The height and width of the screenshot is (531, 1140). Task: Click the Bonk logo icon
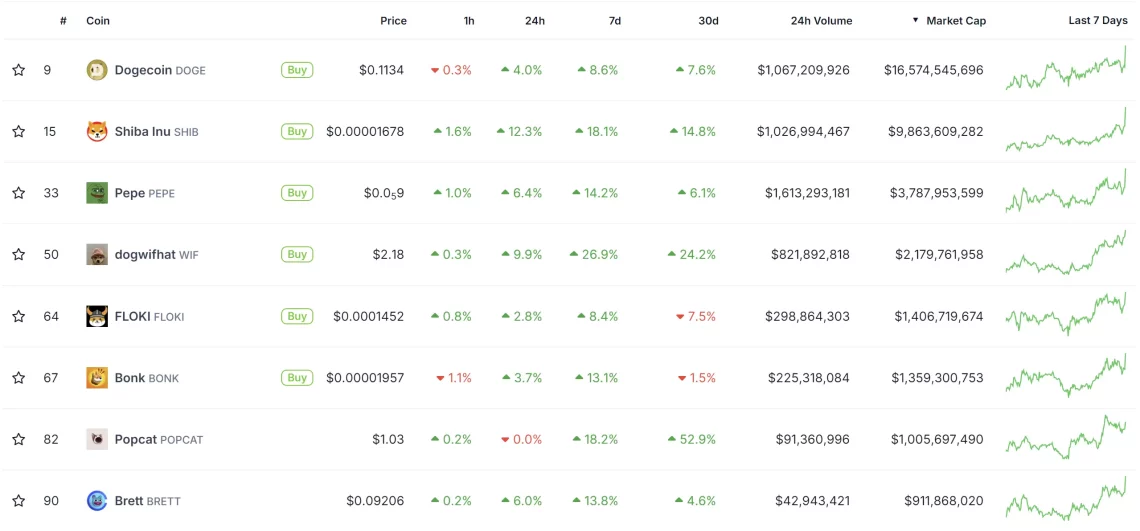tap(97, 378)
